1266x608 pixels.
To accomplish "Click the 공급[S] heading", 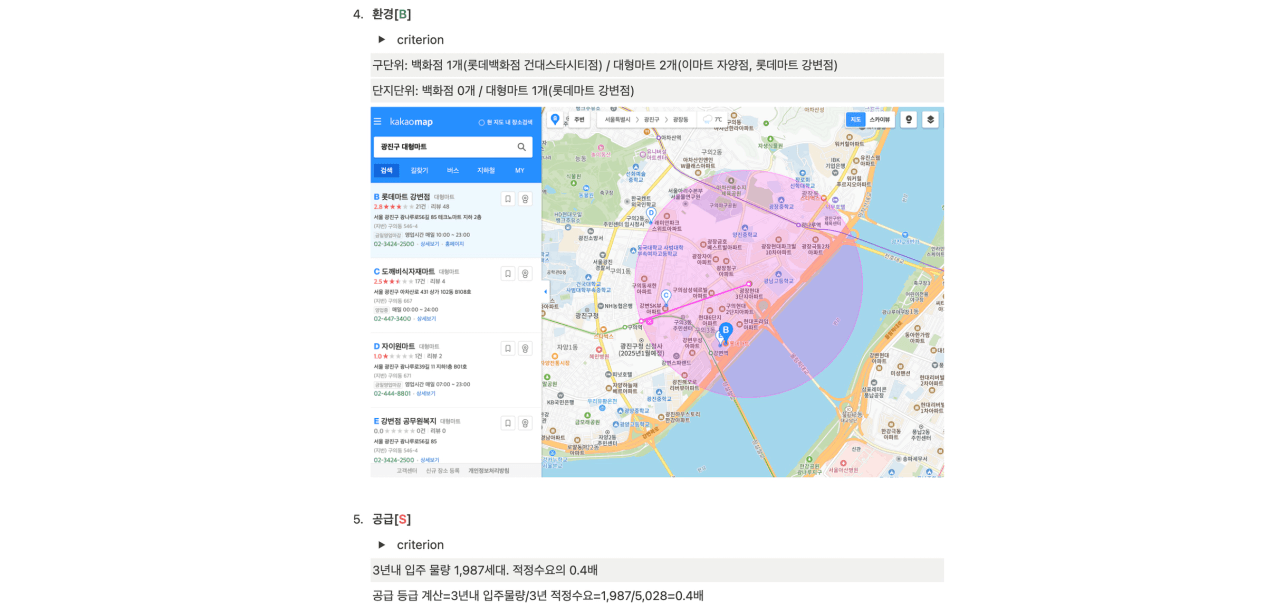I will (x=391, y=519).
